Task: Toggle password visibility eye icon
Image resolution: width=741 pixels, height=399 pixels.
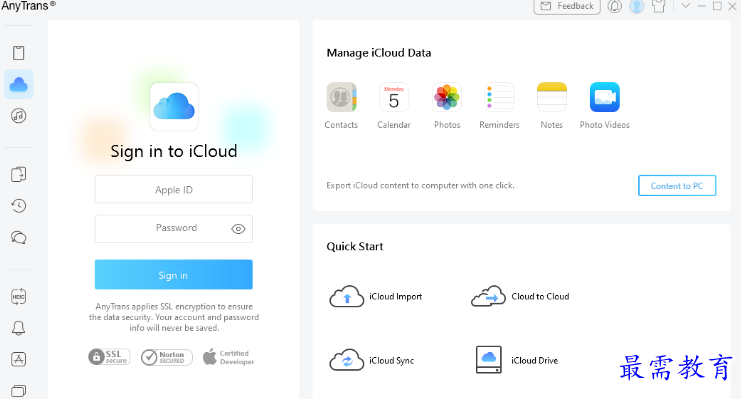Action: coord(238,229)
